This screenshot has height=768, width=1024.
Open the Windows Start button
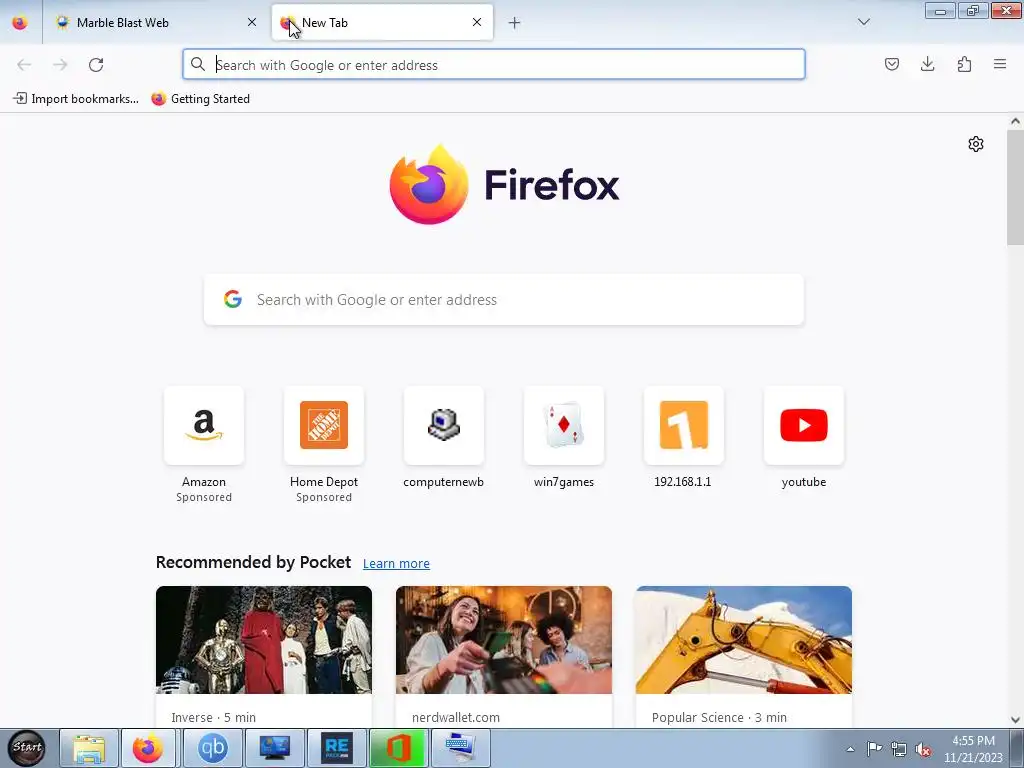coord(27,748)
